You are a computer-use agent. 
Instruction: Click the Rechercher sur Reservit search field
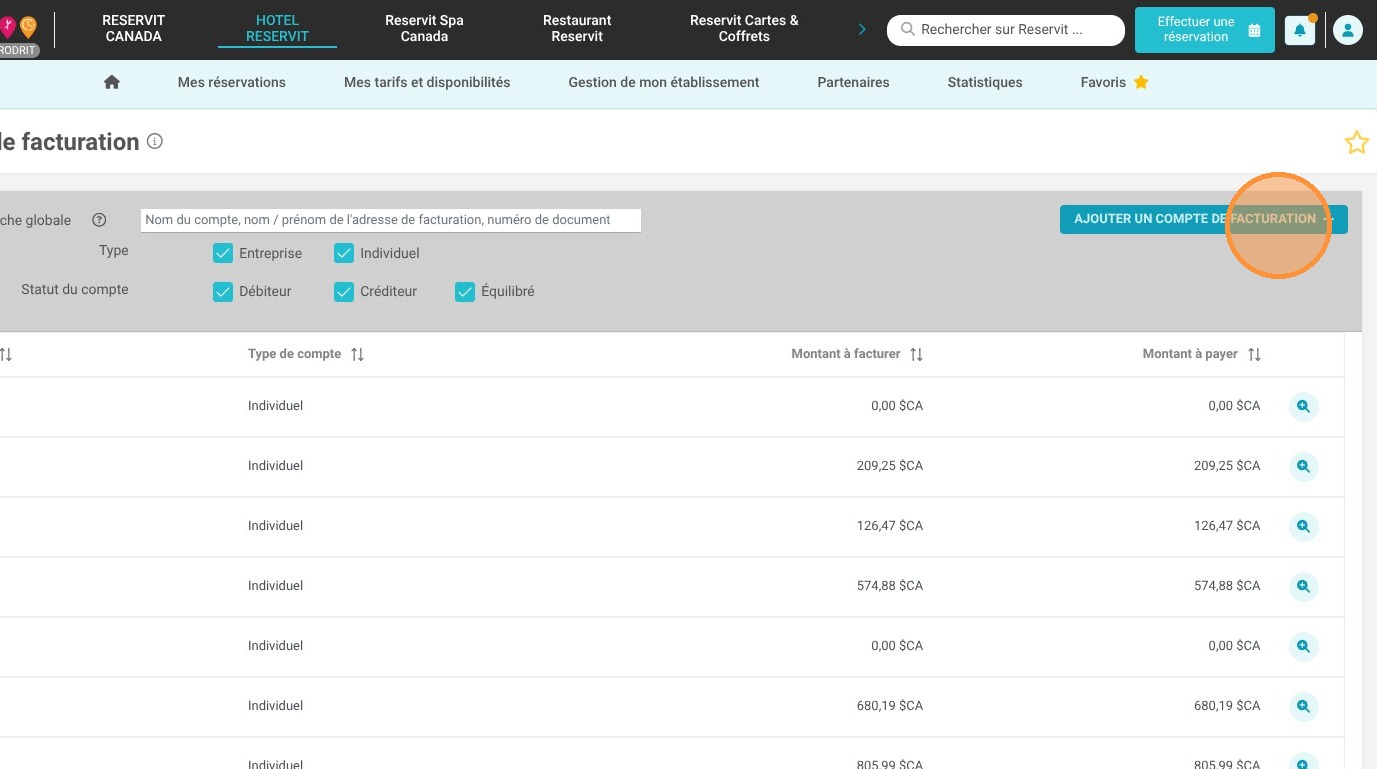point(1006,30)
